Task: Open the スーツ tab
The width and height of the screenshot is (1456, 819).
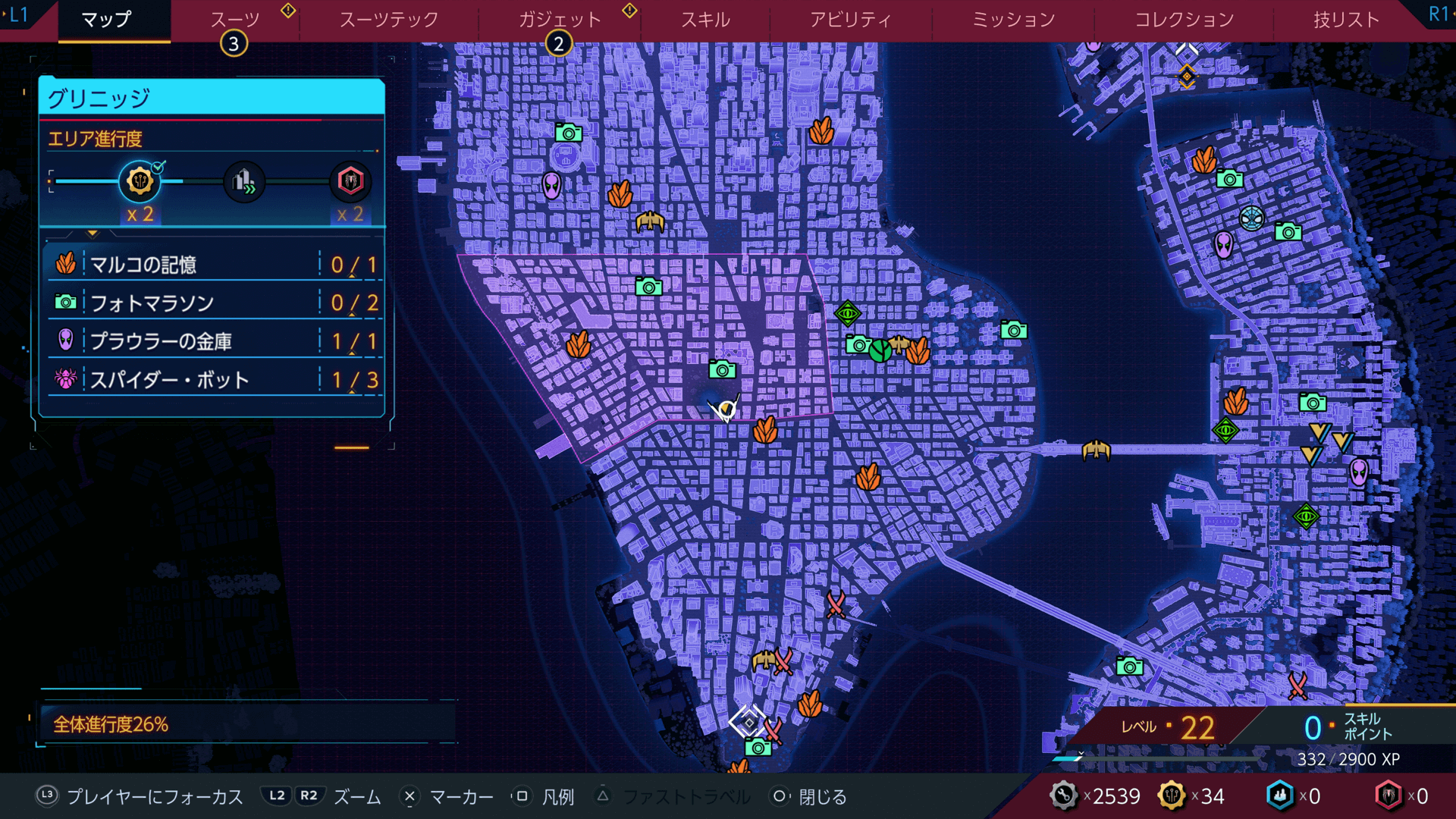Action: click(234, 20)
